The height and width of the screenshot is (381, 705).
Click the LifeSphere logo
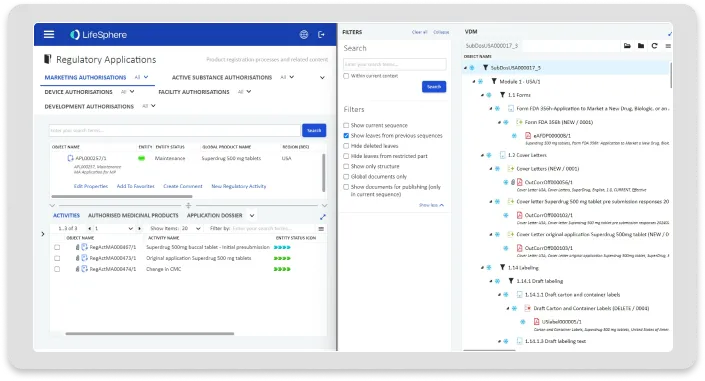(98, 35)
